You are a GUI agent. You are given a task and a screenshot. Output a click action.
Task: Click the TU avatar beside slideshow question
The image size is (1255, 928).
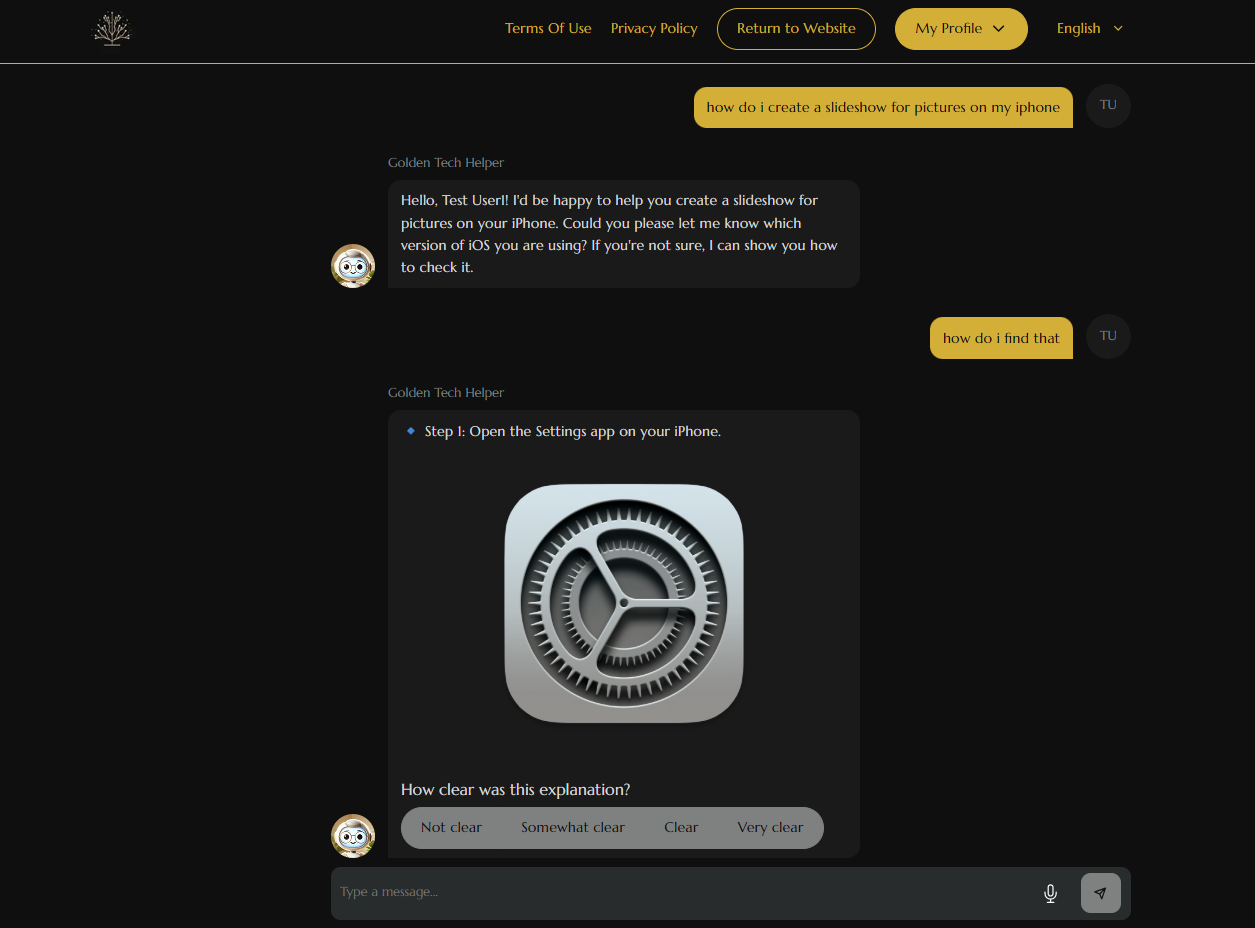[1108, 105]
